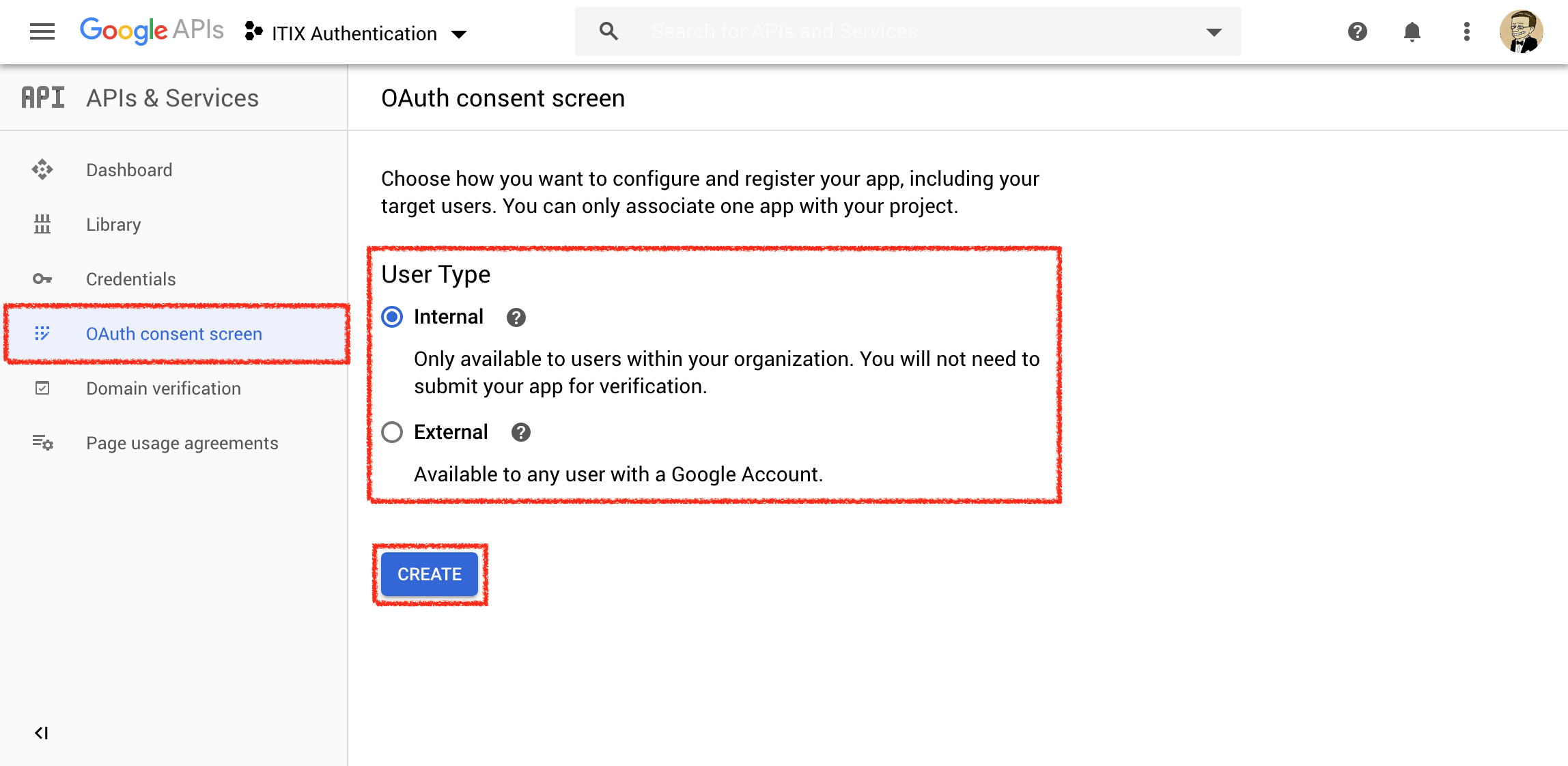Click the Google APIs logo

(152, 31)
